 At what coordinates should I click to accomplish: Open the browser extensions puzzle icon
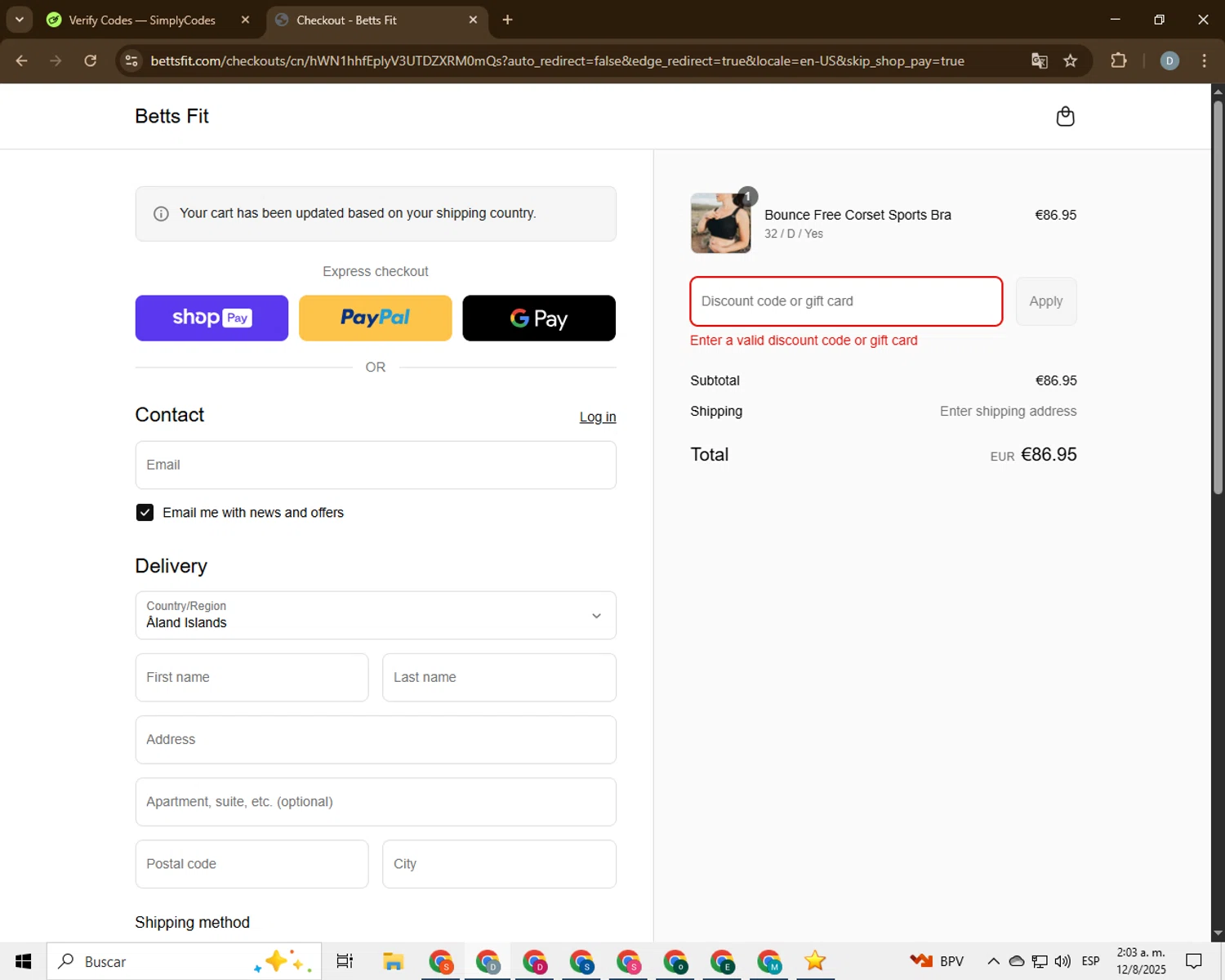(1119, 61)
